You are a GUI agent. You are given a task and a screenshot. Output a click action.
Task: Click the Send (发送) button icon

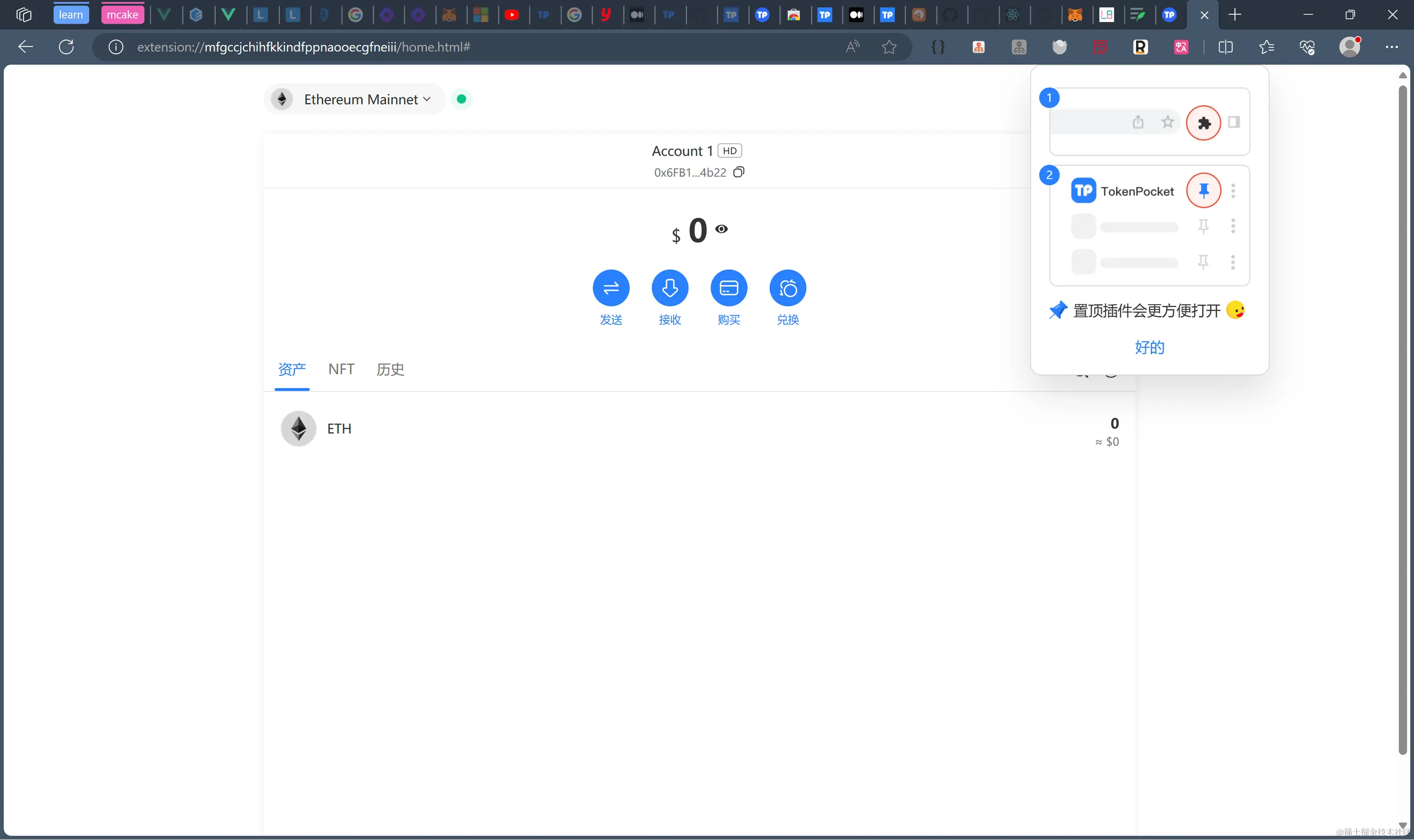(x=611, y=288)
